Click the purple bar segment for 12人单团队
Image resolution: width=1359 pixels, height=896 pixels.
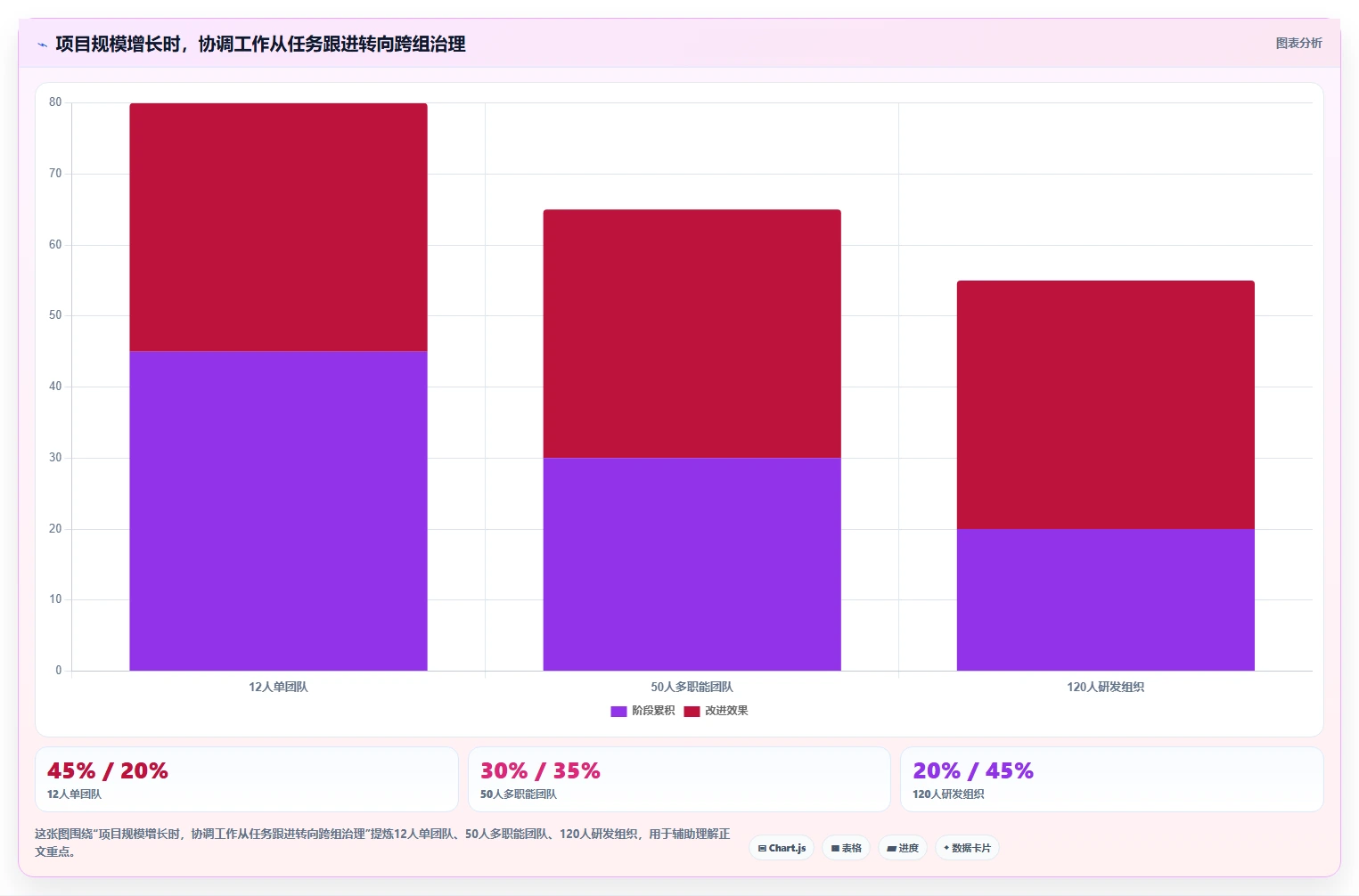pyautogui.click(x=278, y=510)
